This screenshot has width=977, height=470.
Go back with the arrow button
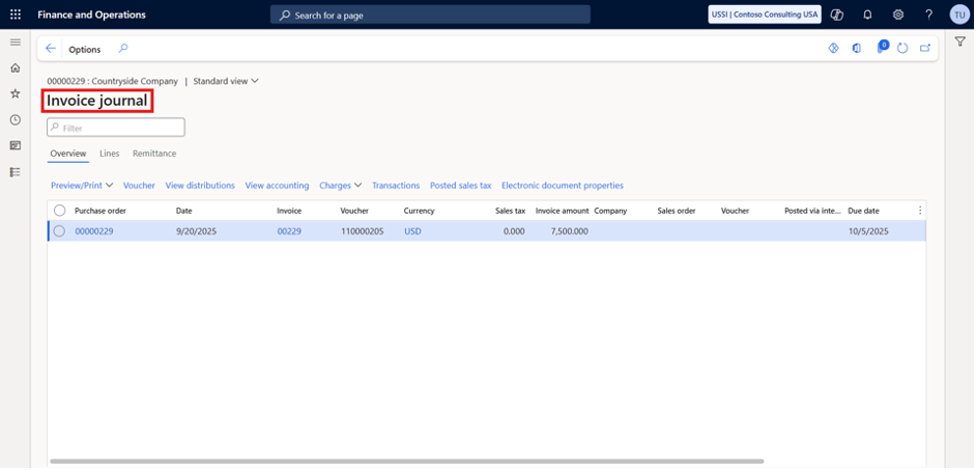[x=51, y=49]
